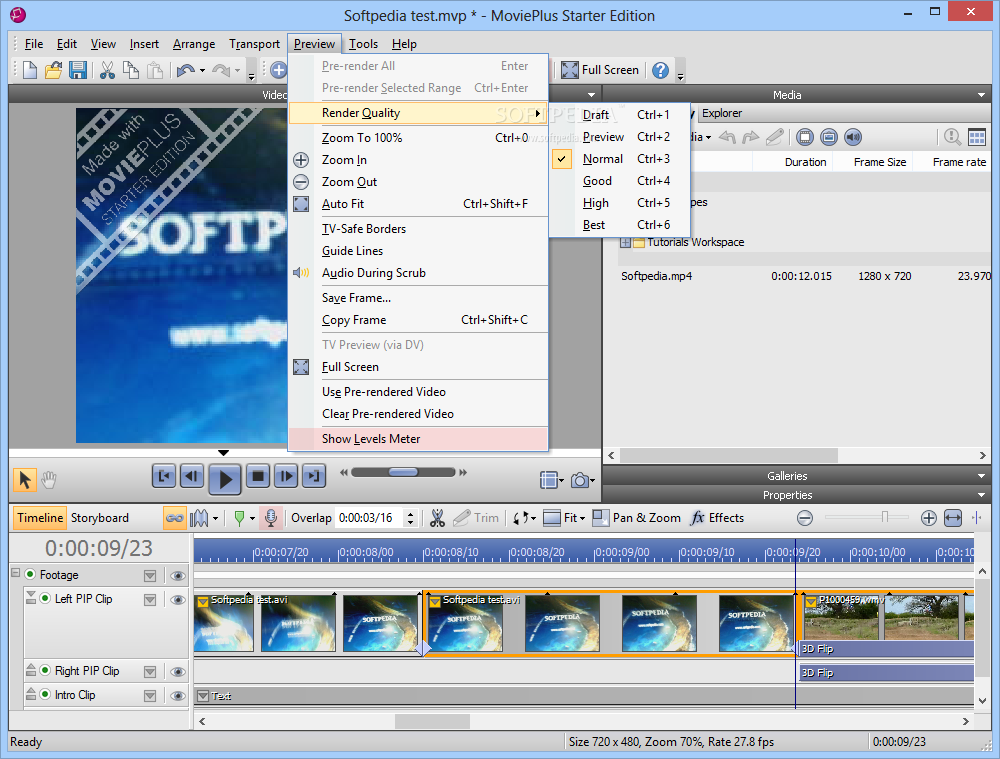Viewport: 1000px width, 759px height.
Task: Choose Draft render quality
Action: click(x=619, y=115)
